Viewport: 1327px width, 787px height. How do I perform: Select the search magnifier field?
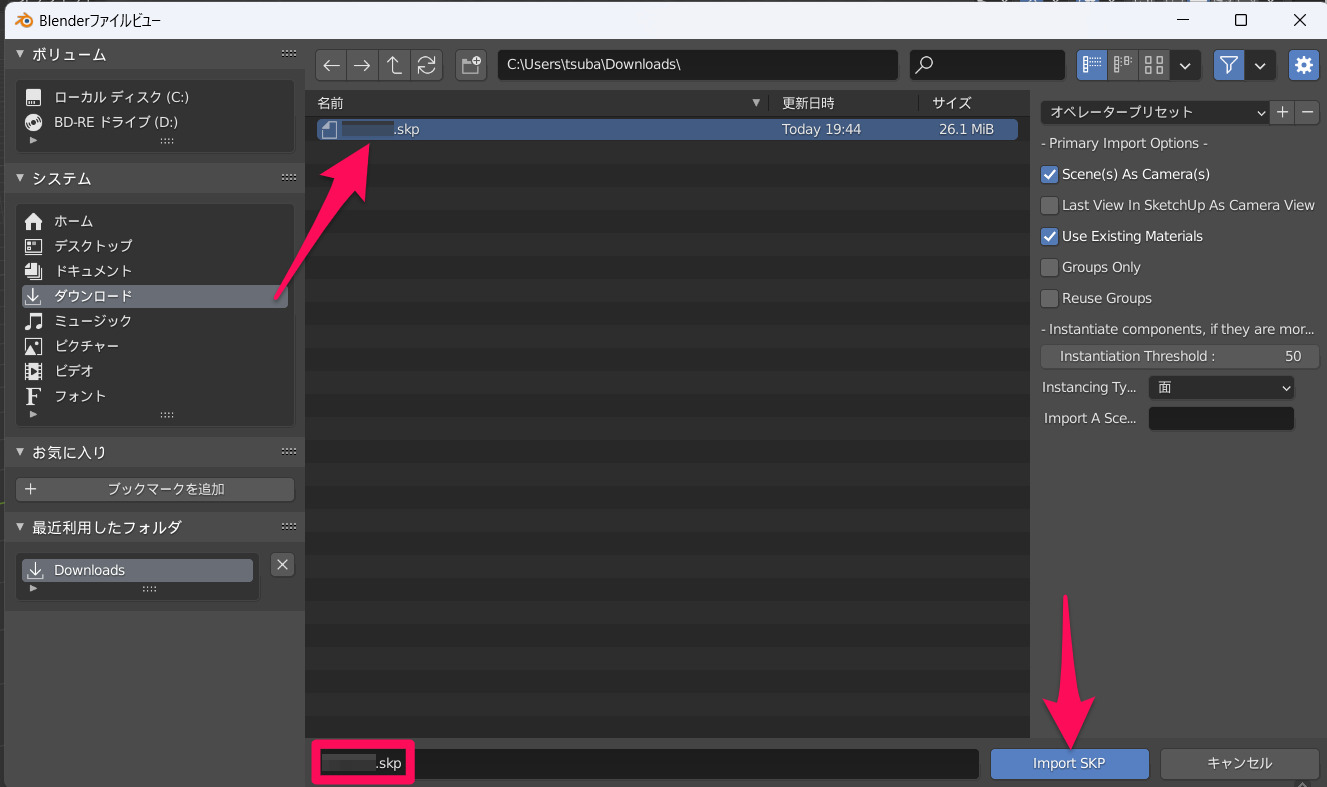tap(985, 65)
